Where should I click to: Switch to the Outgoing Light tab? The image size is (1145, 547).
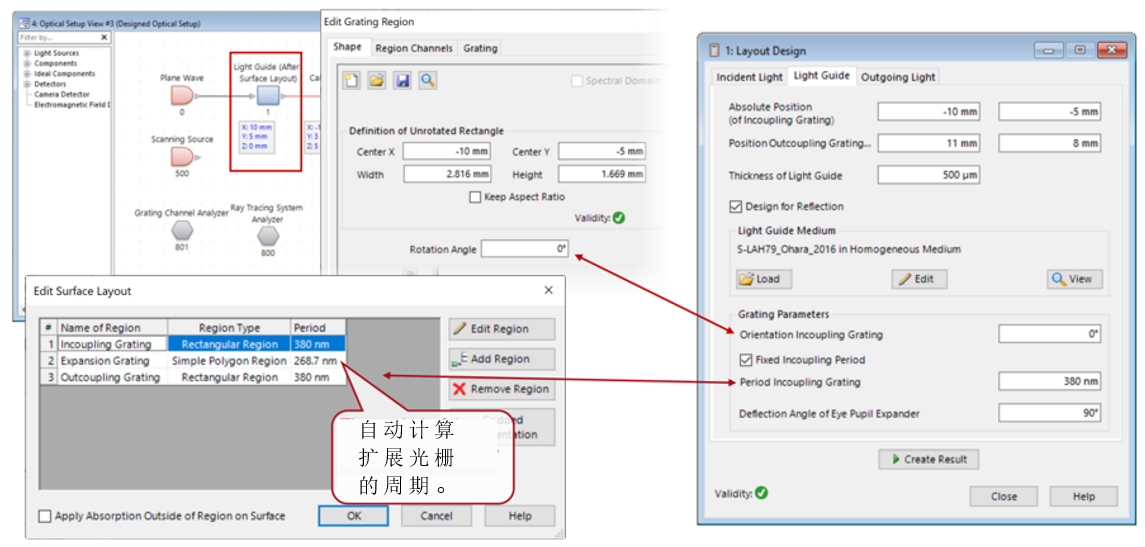click(898, 77)
